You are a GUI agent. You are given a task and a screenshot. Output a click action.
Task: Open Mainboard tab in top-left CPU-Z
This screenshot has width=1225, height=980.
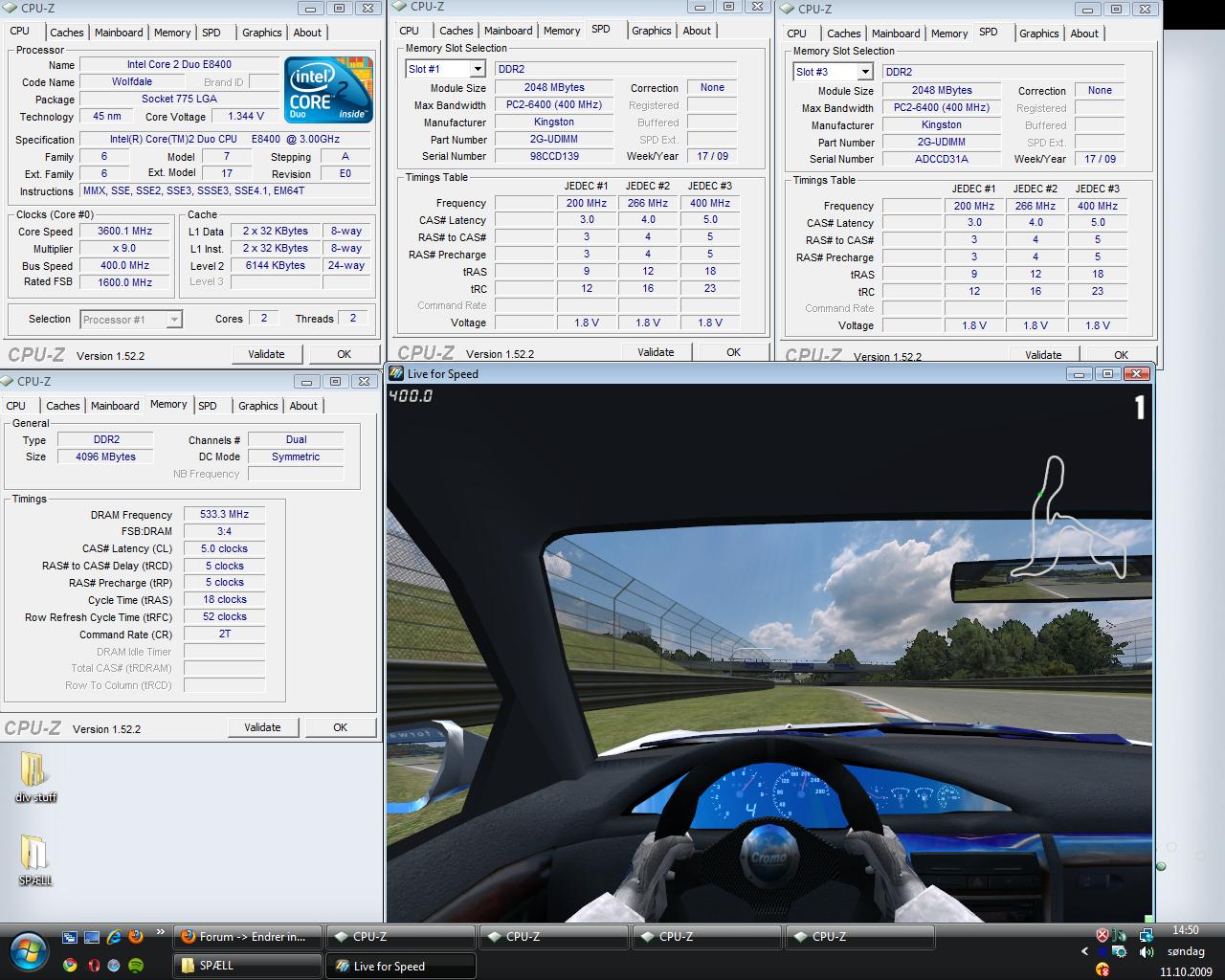[x=119, y=33]
